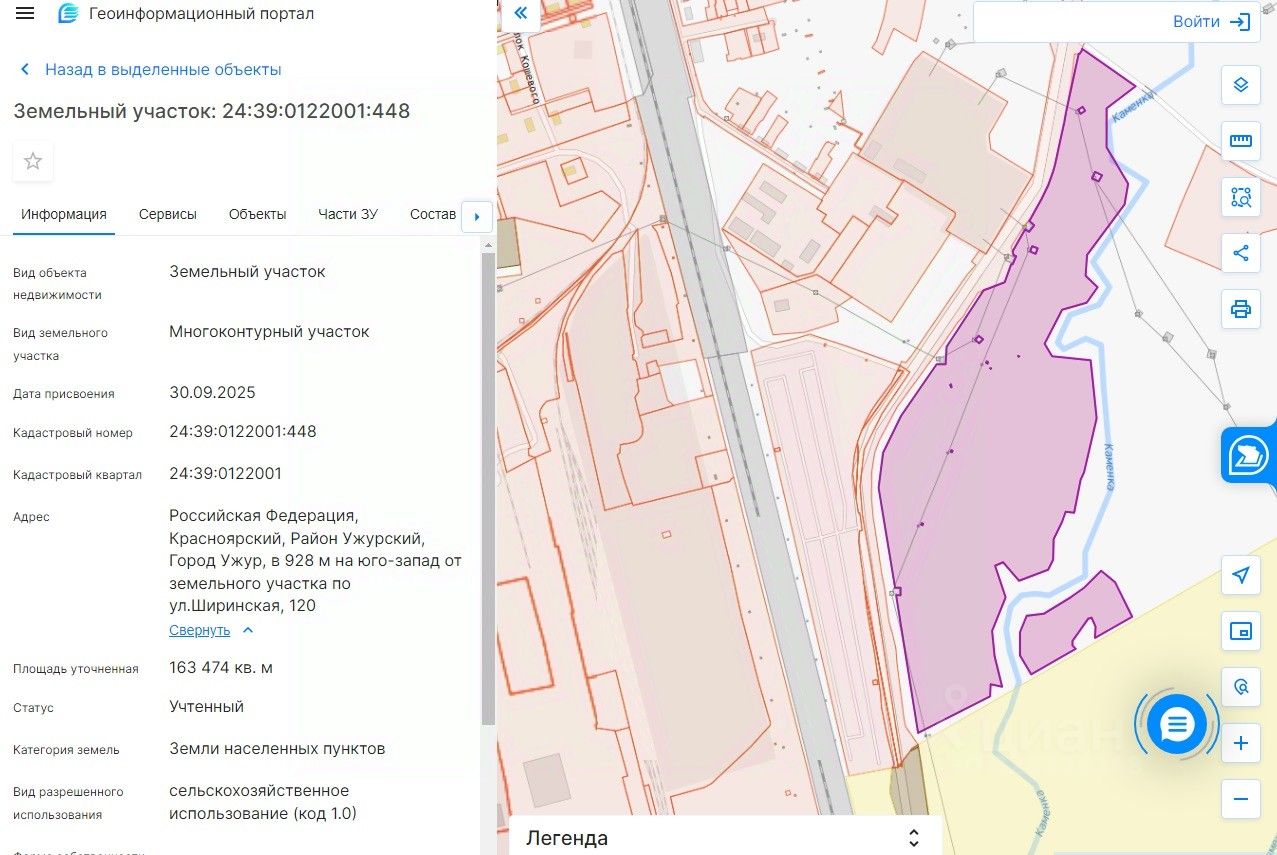Activate the area selection search tool

point(1240,197)
